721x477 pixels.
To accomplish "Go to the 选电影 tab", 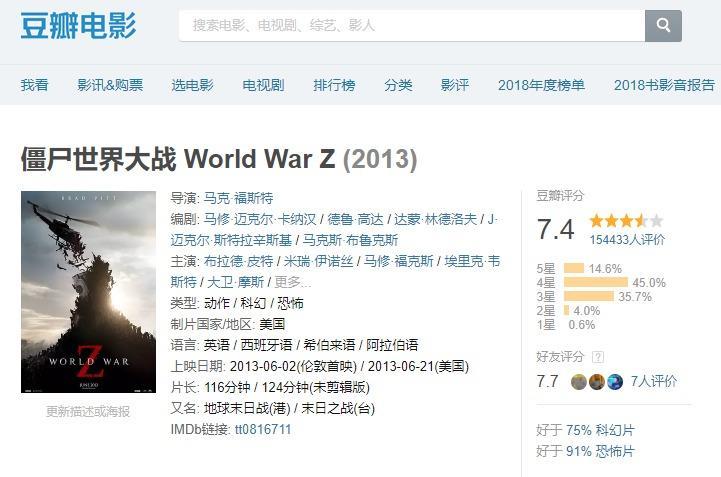I will click(192, 85).
